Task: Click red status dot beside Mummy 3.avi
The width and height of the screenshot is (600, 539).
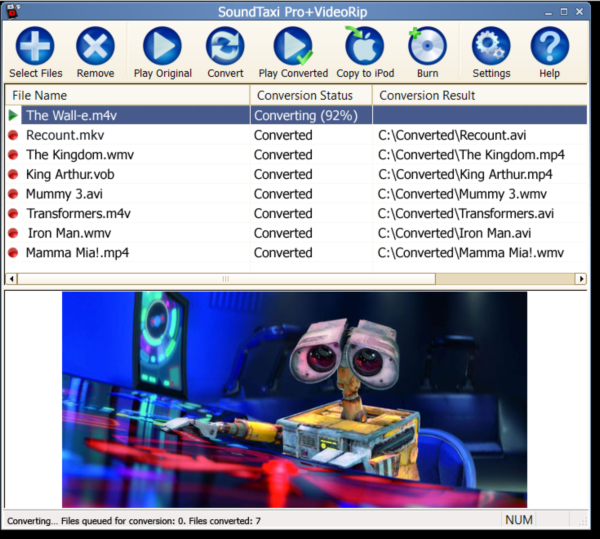Action: coord(13,194)
